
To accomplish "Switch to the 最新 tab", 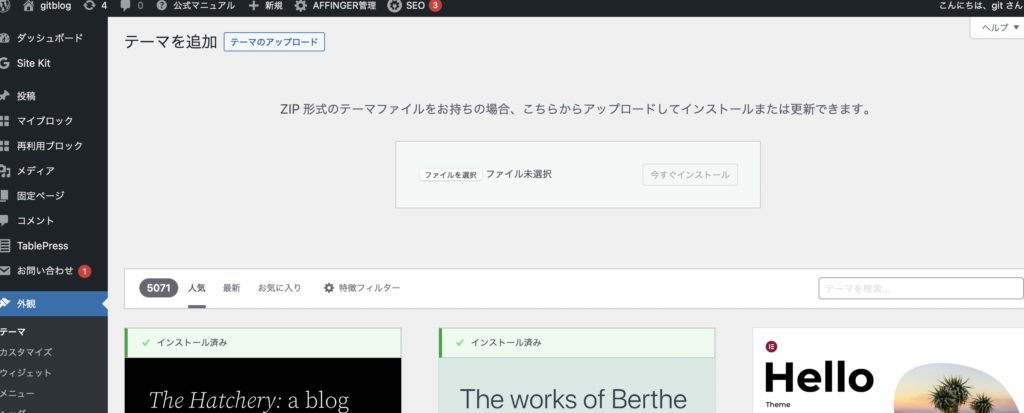I will 231,288.
